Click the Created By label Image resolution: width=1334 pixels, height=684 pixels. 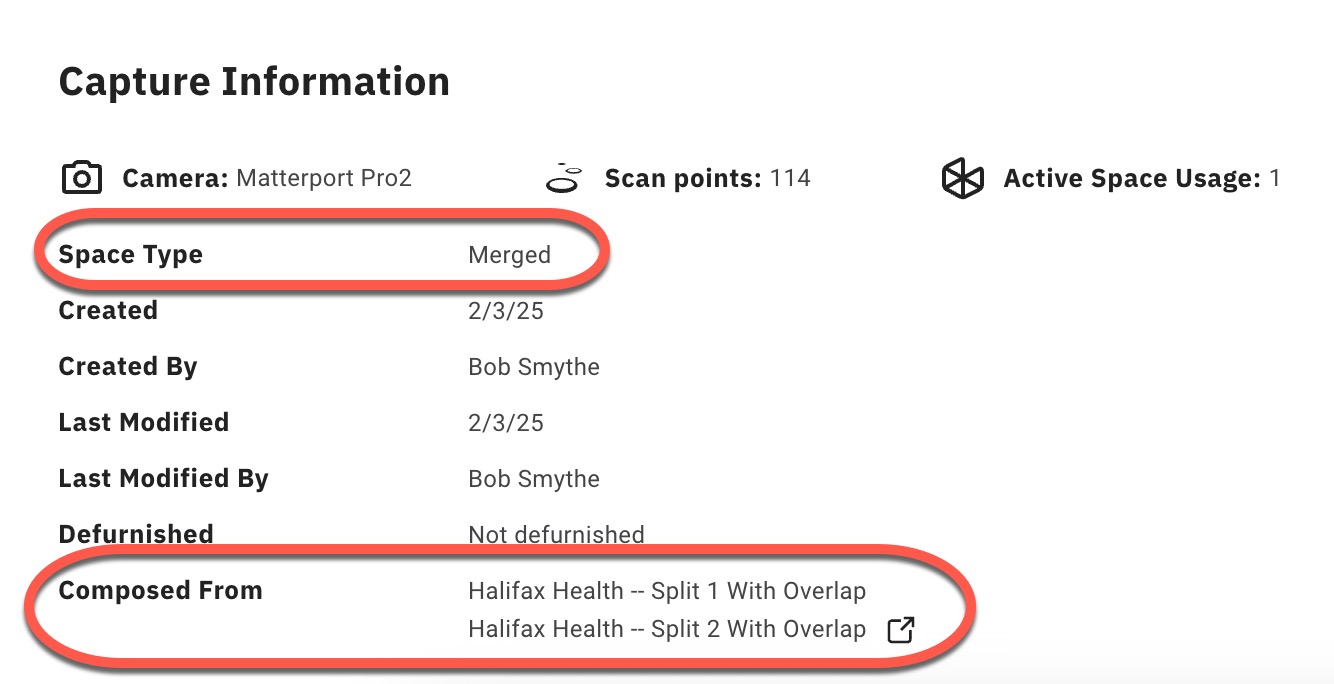coord(128,367)
